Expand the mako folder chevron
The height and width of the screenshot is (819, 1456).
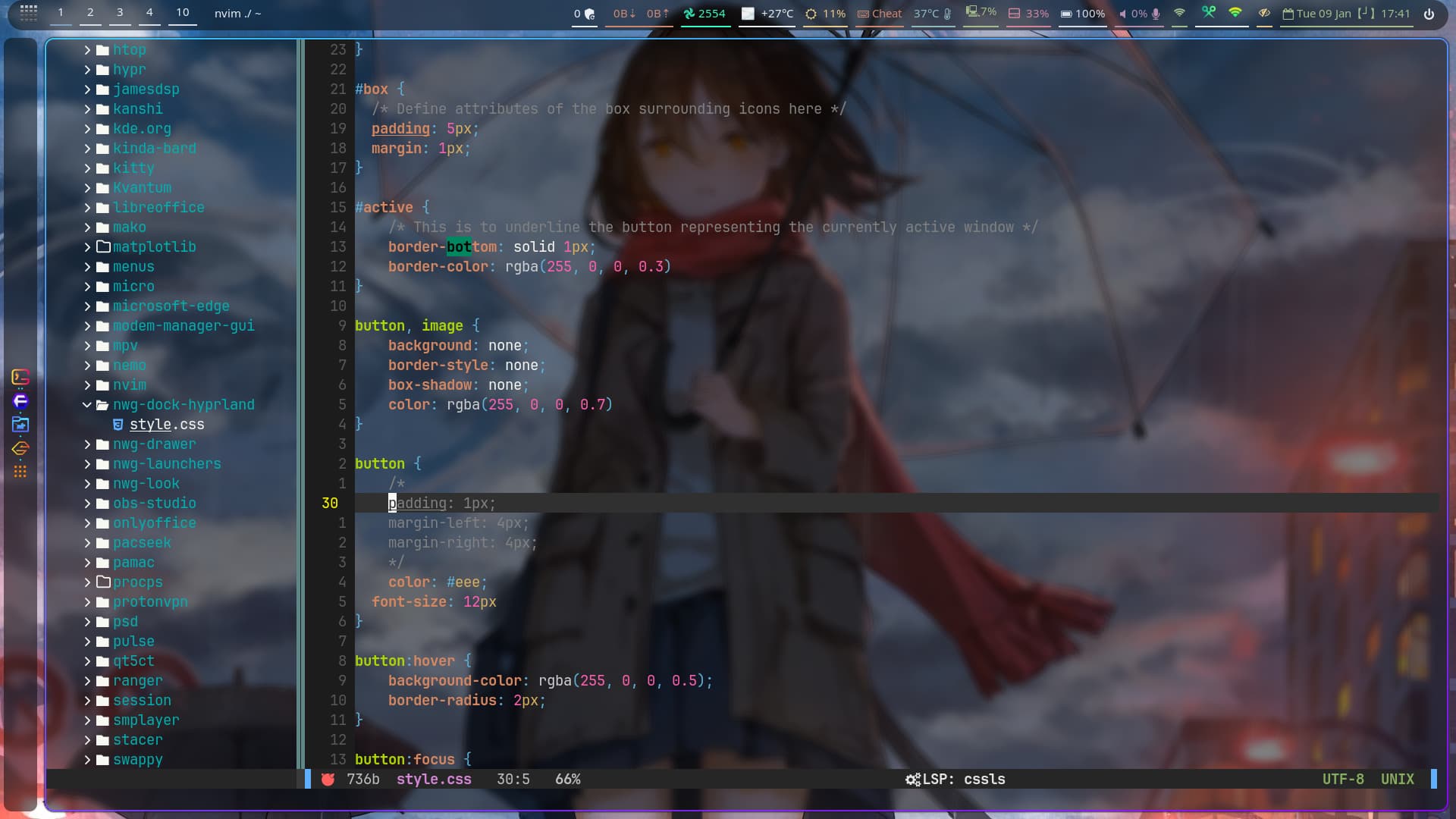[x=86, y=227]
